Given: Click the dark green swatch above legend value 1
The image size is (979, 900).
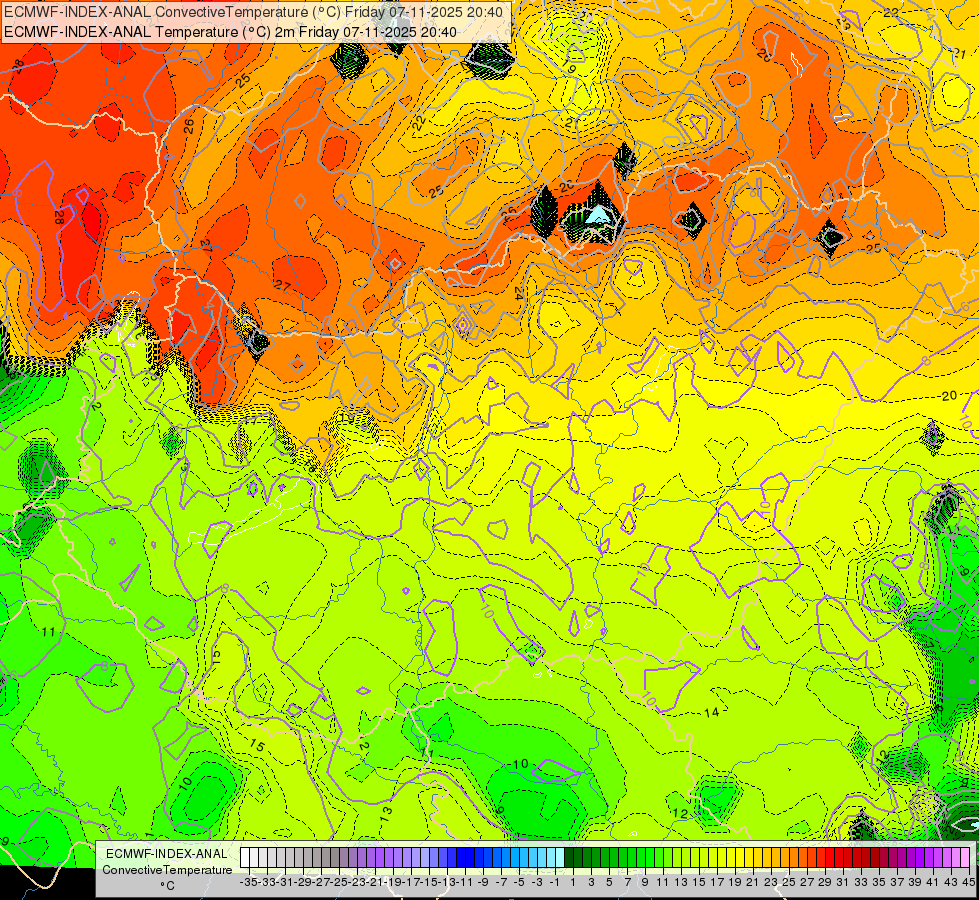Looking at the screenshot, I should pyautogui.click(x=569, y=858).
